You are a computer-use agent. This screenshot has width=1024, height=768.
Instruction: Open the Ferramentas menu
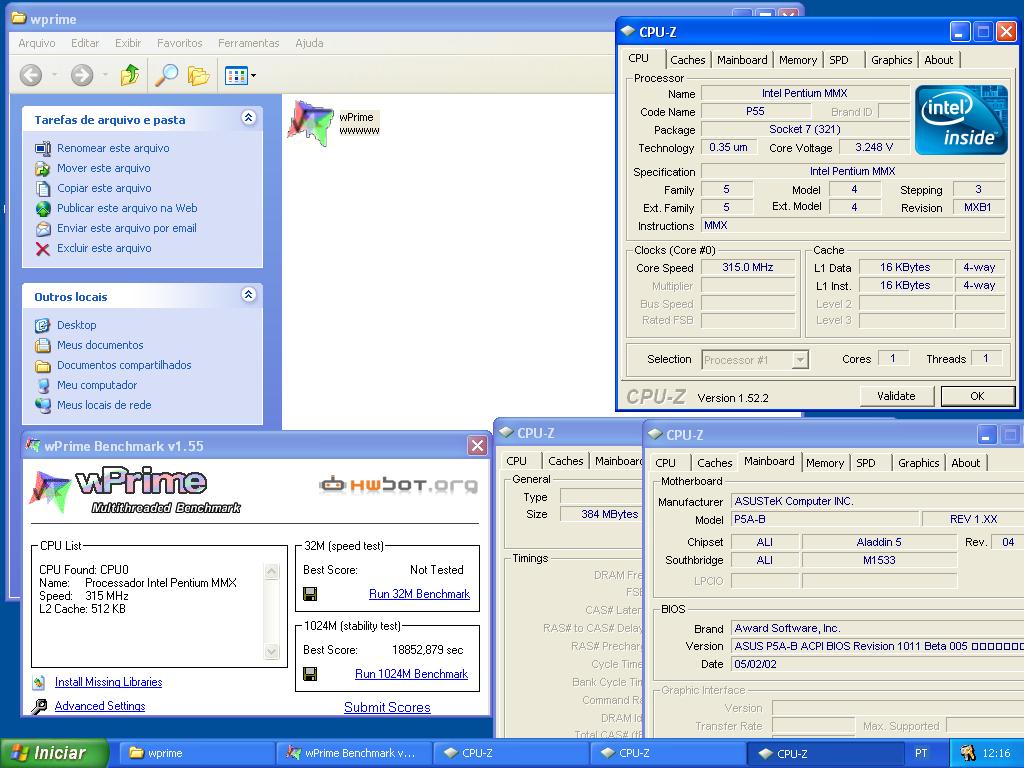[x=249, y=43]
